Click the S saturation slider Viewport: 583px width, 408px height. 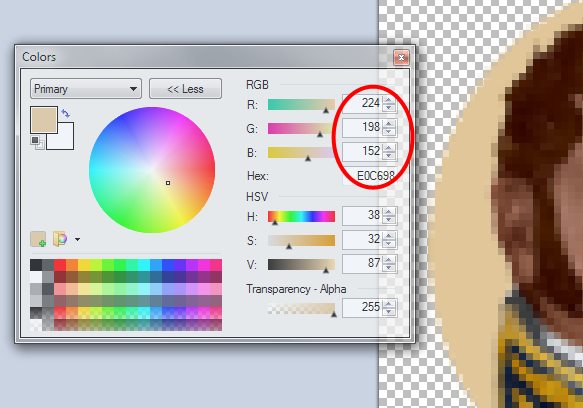[x=302, y=240]
